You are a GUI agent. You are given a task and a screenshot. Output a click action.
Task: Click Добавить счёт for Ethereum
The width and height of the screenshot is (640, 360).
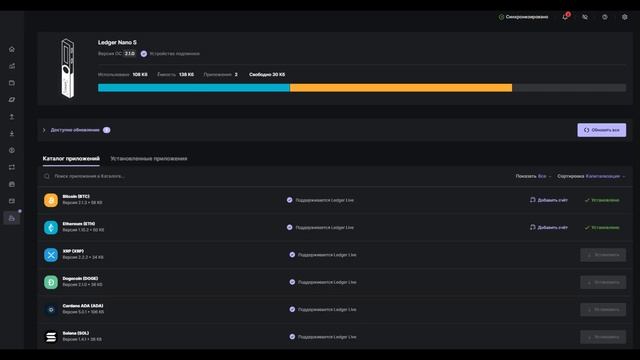(x=549, y=227)
